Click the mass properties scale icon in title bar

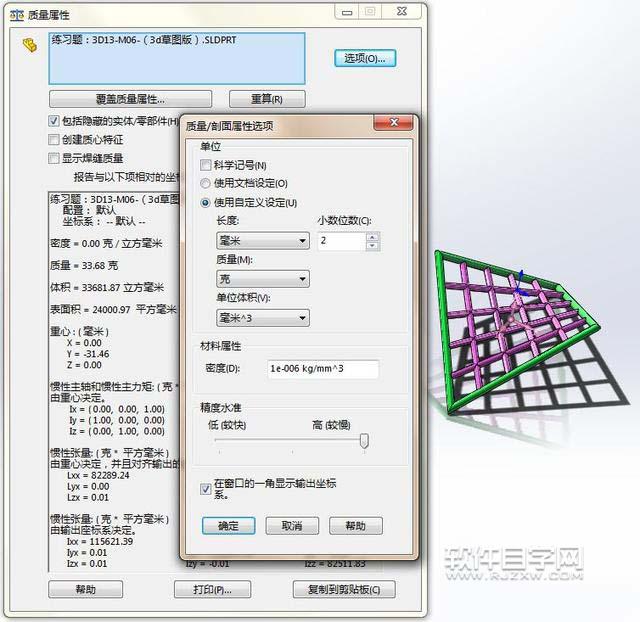click(x=17, y=16)
